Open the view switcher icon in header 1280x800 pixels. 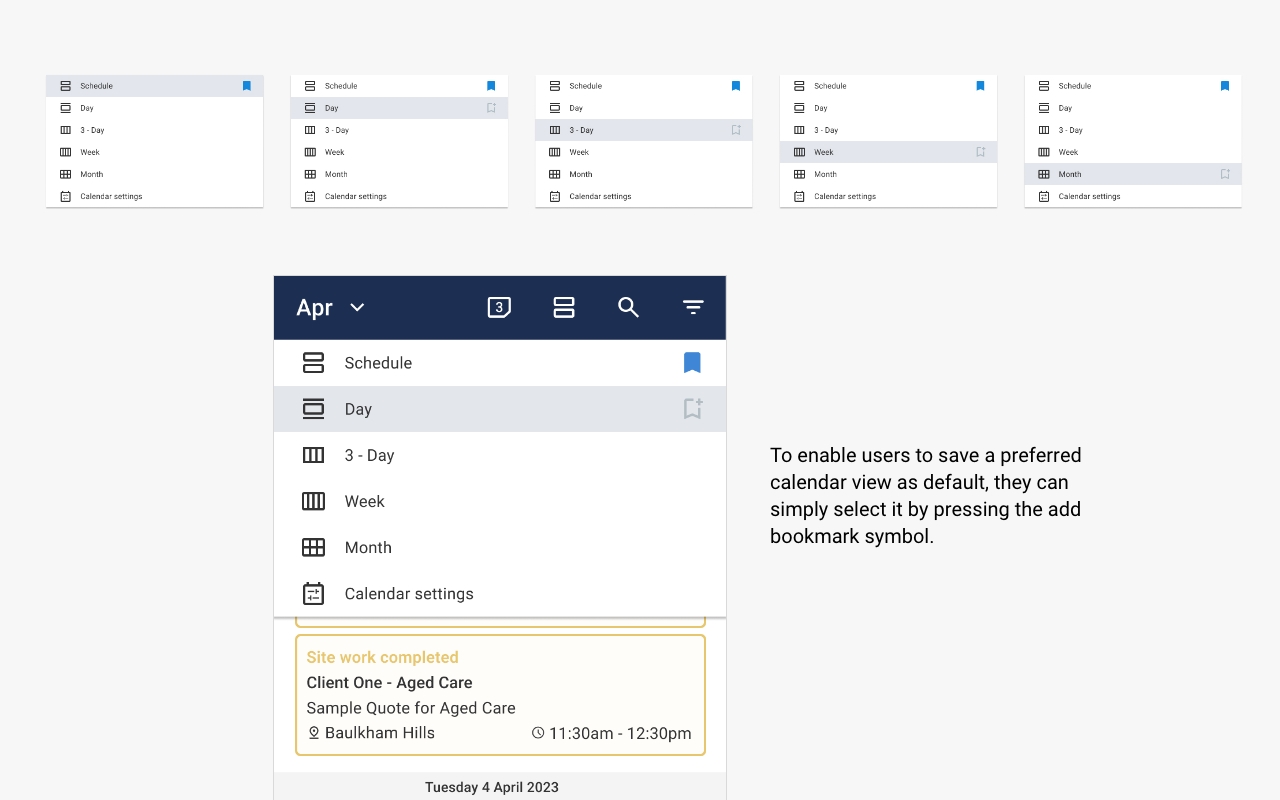(x=564, y=308)
